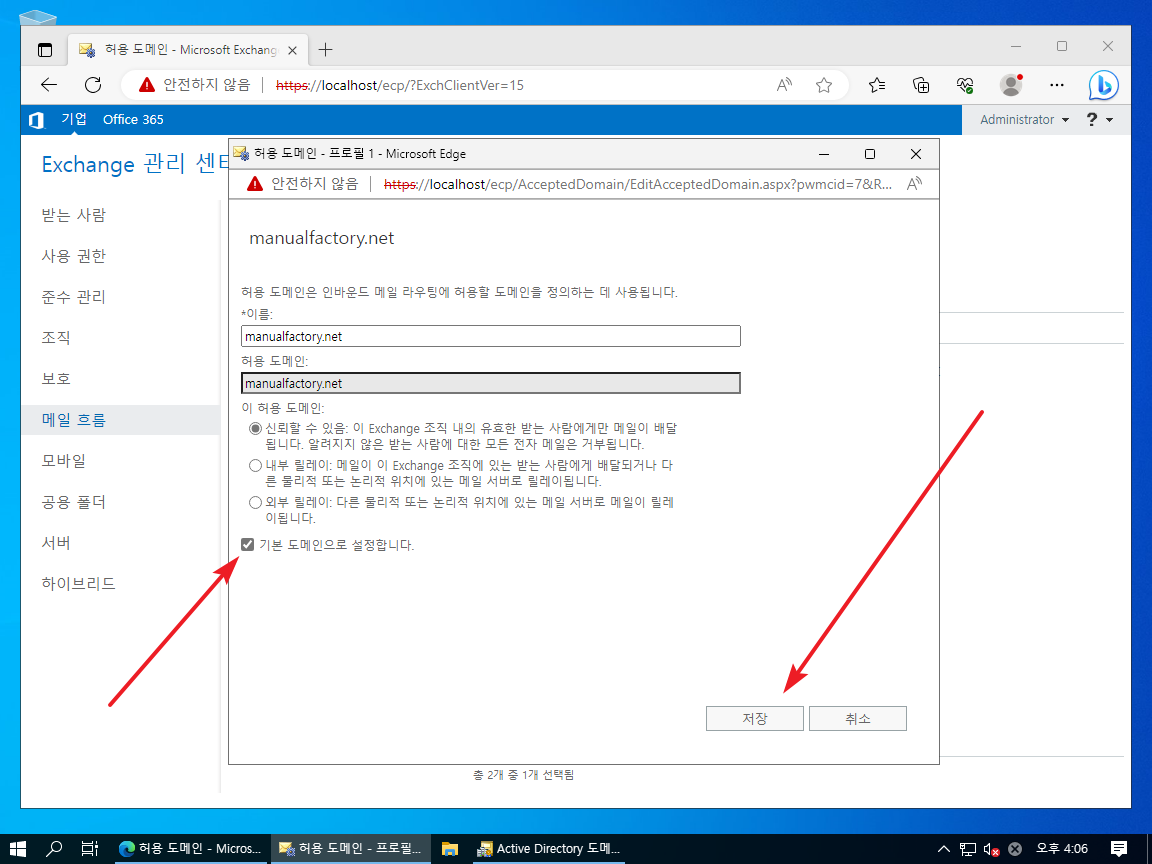Open Windows taskbar search

(x=54, y=849)
